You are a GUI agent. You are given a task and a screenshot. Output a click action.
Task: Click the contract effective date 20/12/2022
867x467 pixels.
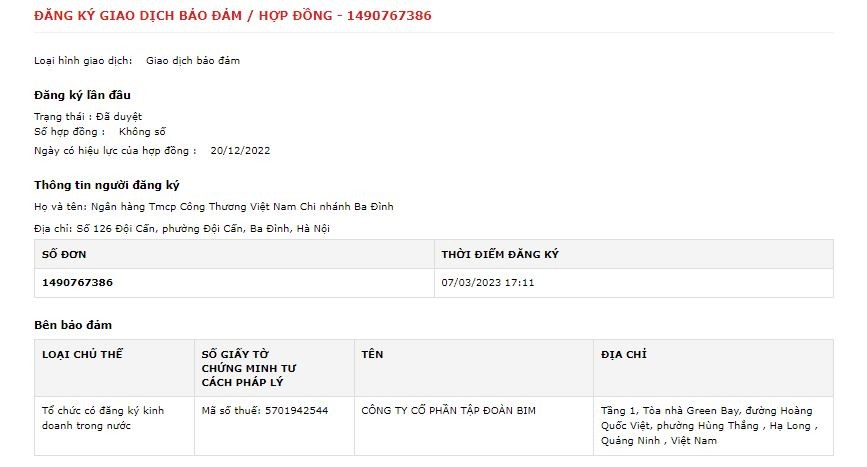pos(240,151)
